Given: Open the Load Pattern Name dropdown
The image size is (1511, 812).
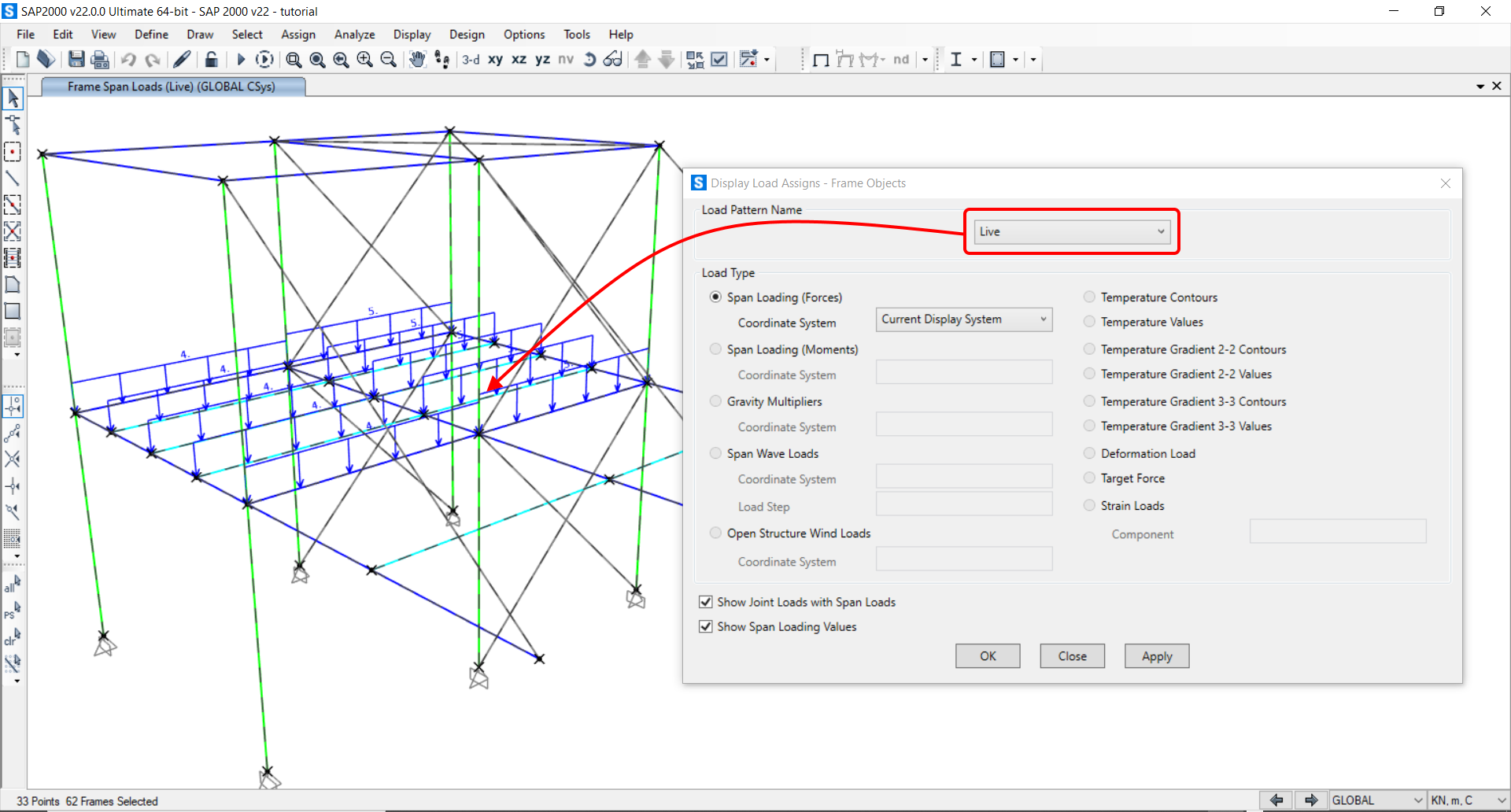Looking at the screenshot, I should [1071, 232].
